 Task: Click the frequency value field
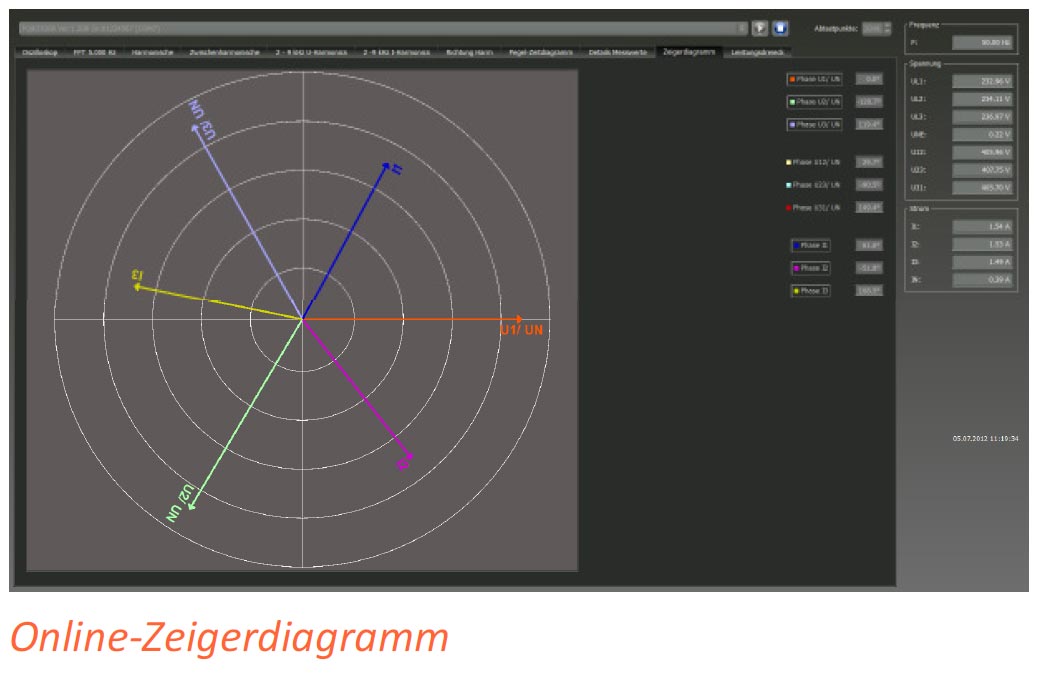[982, 42]
